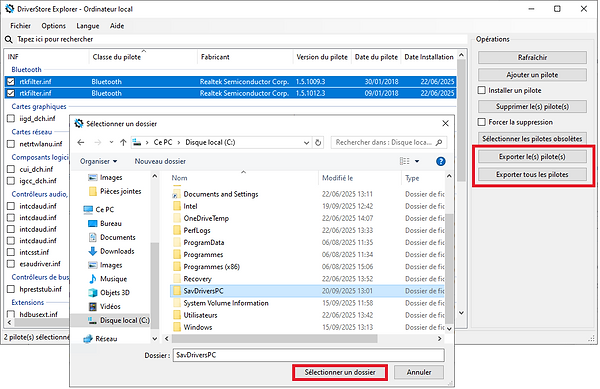The height and width of the screenshot is (389, 600).
Task: Click the back arrow in the folder dialog
Action: pos(81,142)
